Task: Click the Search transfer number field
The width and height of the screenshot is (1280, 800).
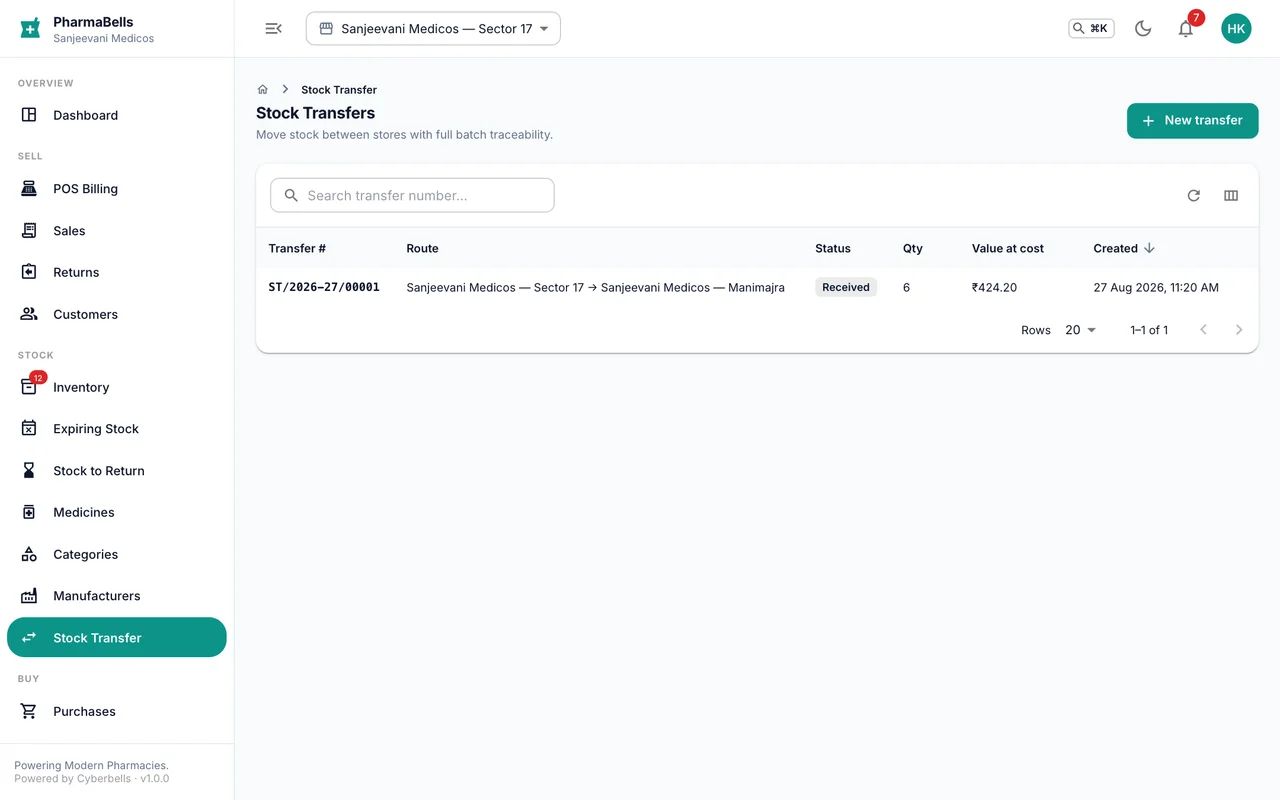Action: [412, 195]
